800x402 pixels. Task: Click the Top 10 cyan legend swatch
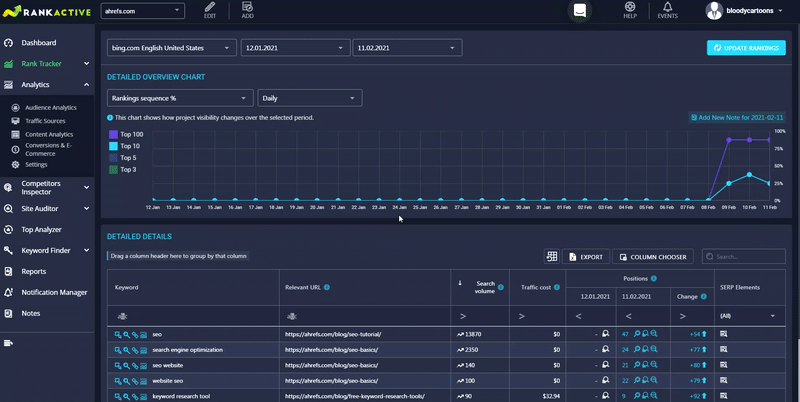pyautogui.click(x=113, y=146)
